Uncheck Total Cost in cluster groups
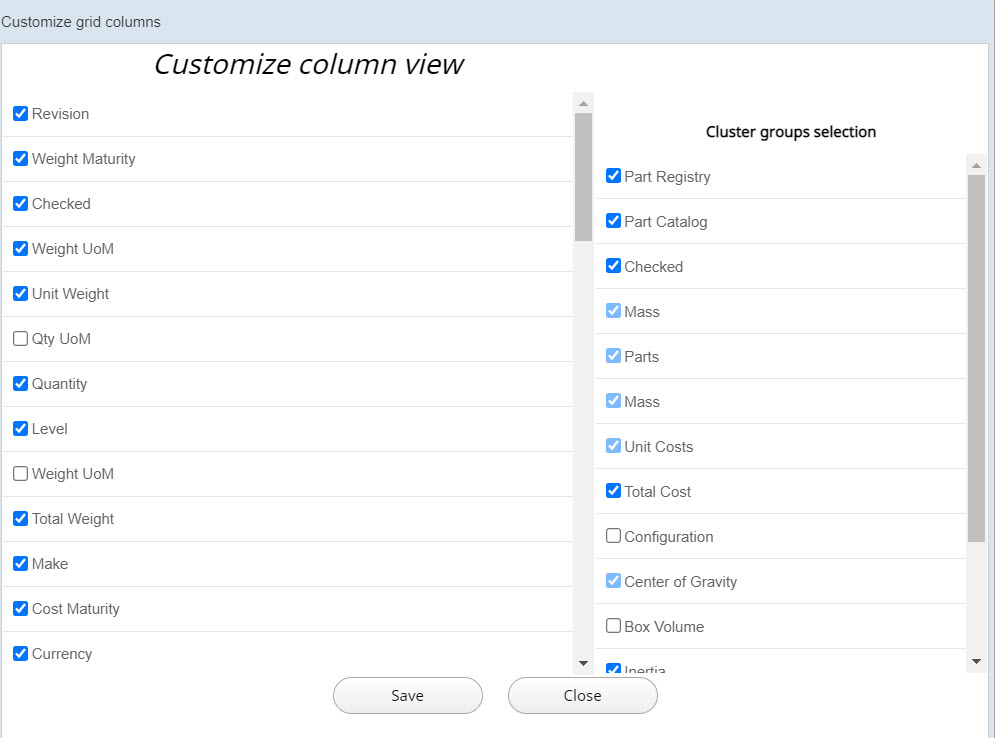The image size is (995, 738). (x=613, y=490)
